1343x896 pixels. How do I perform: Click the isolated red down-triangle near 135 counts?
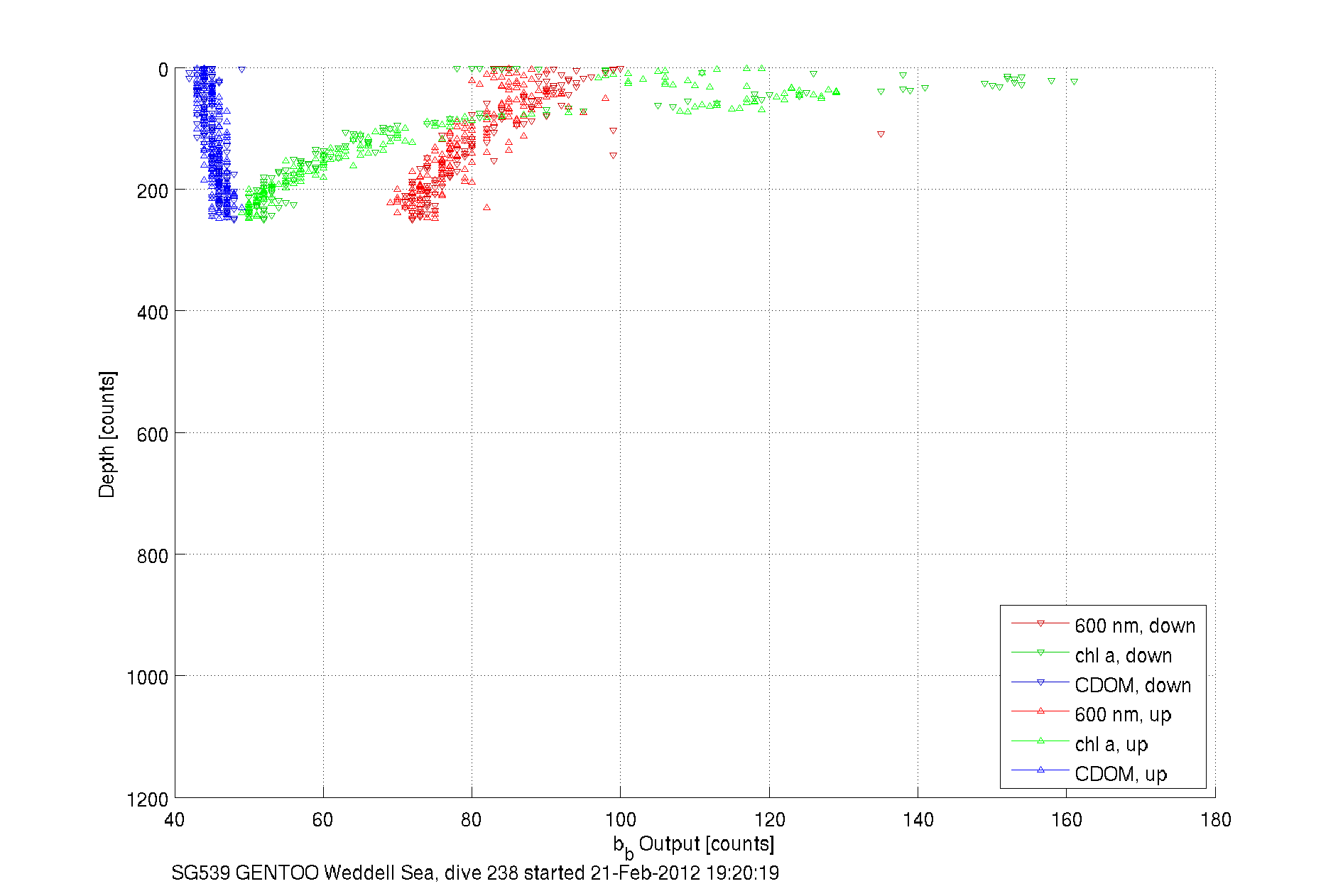[x=881, y=134]
